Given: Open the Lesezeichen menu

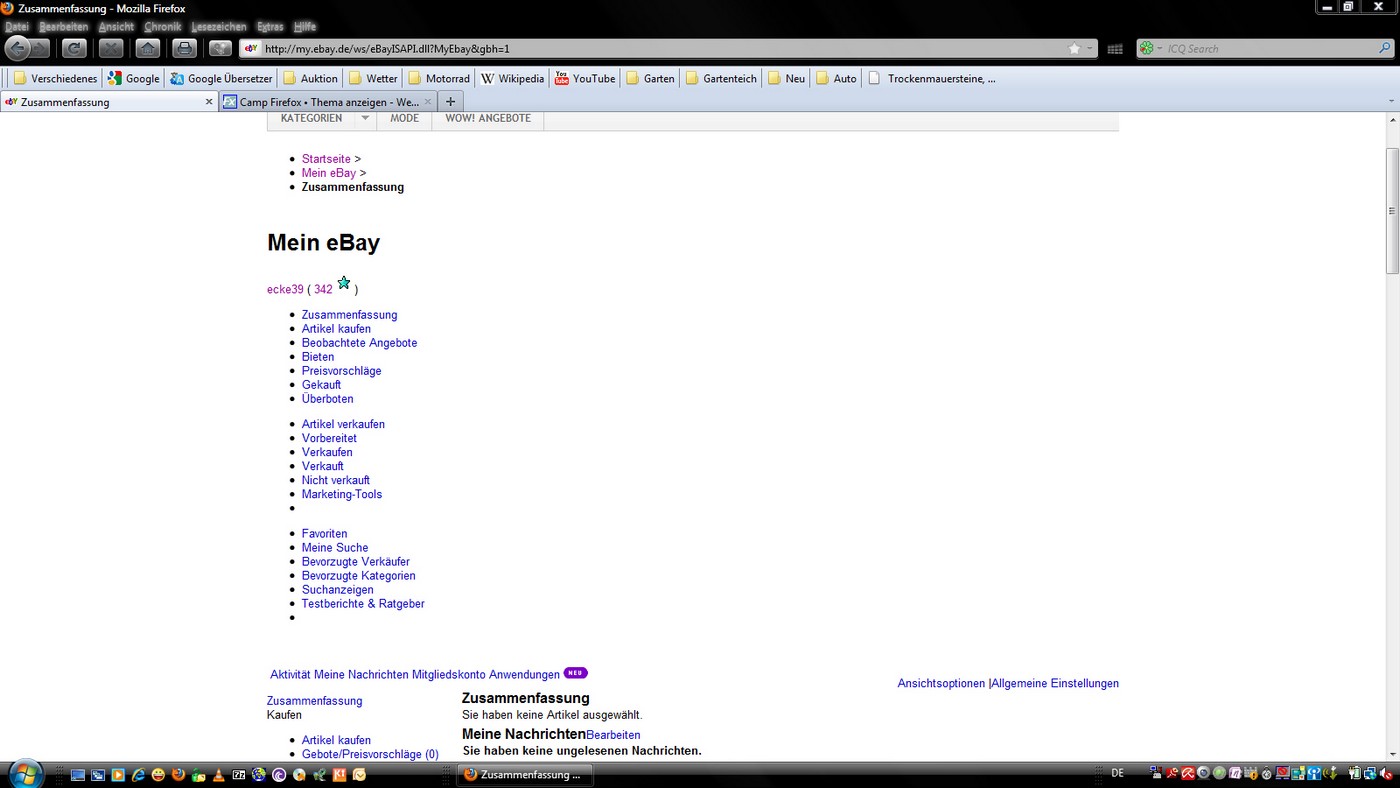Looking at the screenshot, I should tap(219, 27).
